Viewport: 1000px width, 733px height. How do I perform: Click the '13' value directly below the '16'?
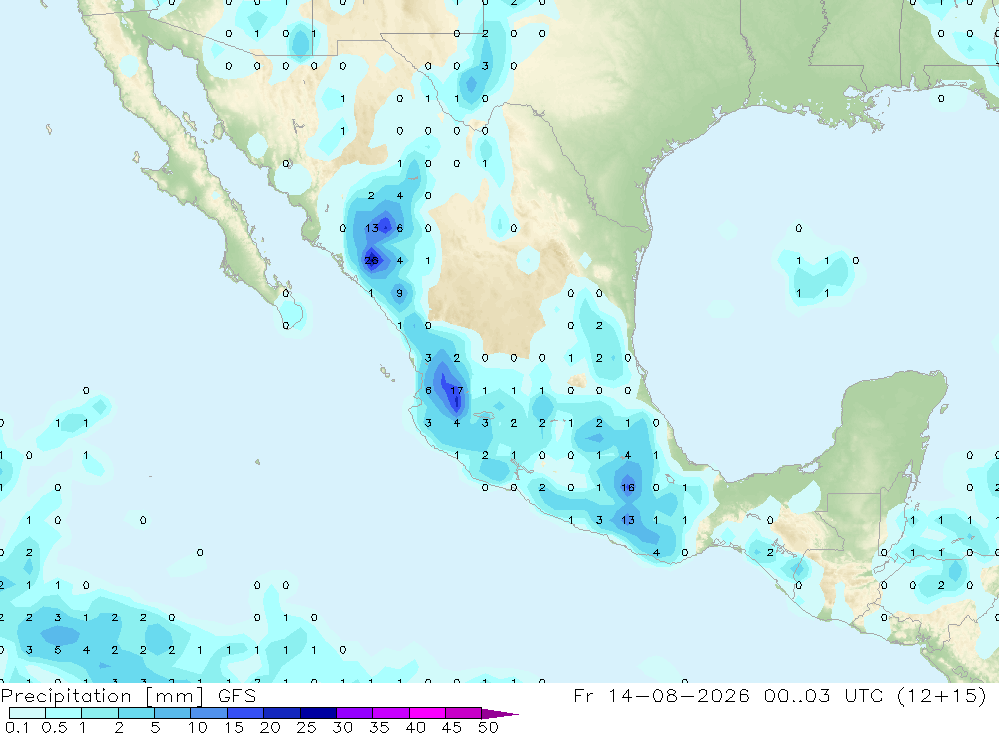tap(628, 520)
